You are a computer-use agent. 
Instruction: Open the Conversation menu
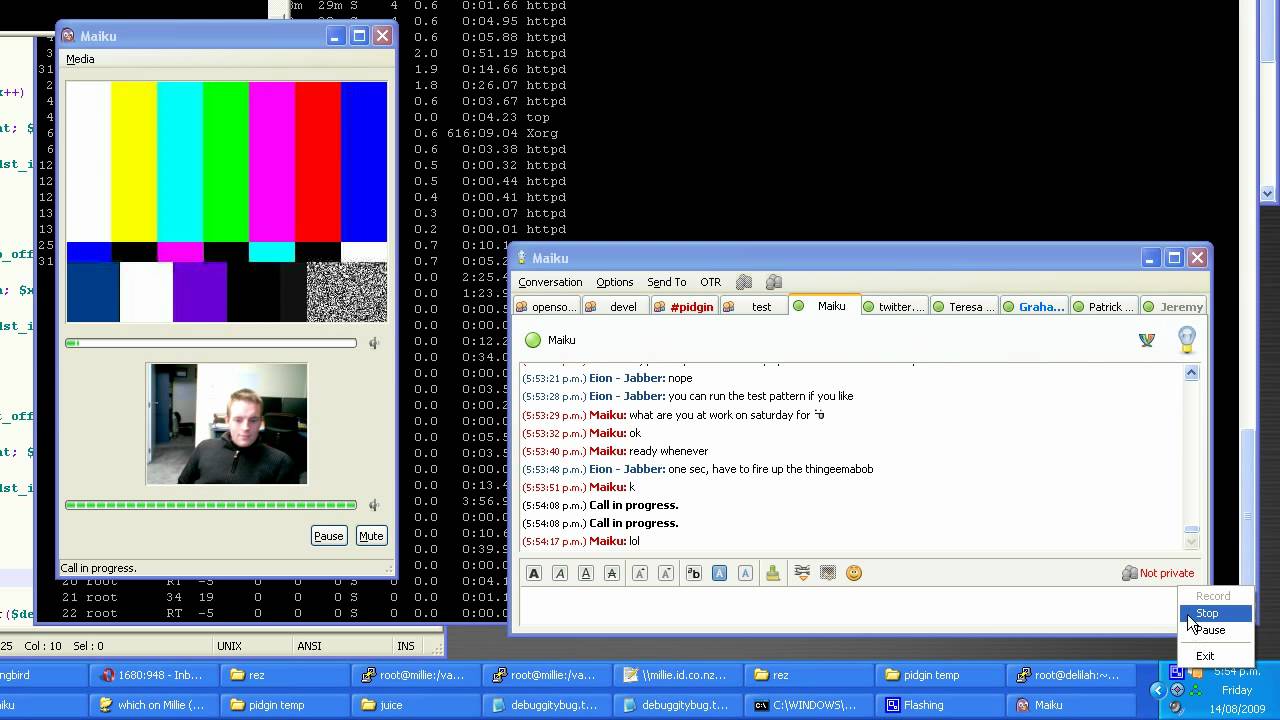(x=550, y=282)
